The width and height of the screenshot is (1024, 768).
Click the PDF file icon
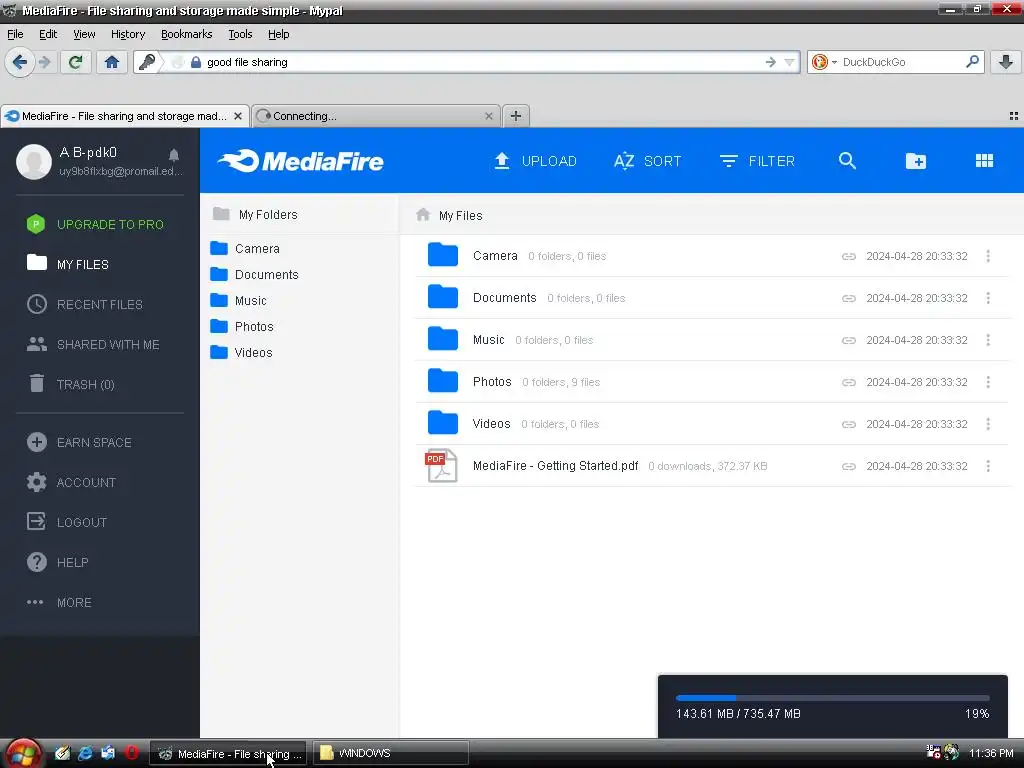pyautogui.click(x=441, y=466)
